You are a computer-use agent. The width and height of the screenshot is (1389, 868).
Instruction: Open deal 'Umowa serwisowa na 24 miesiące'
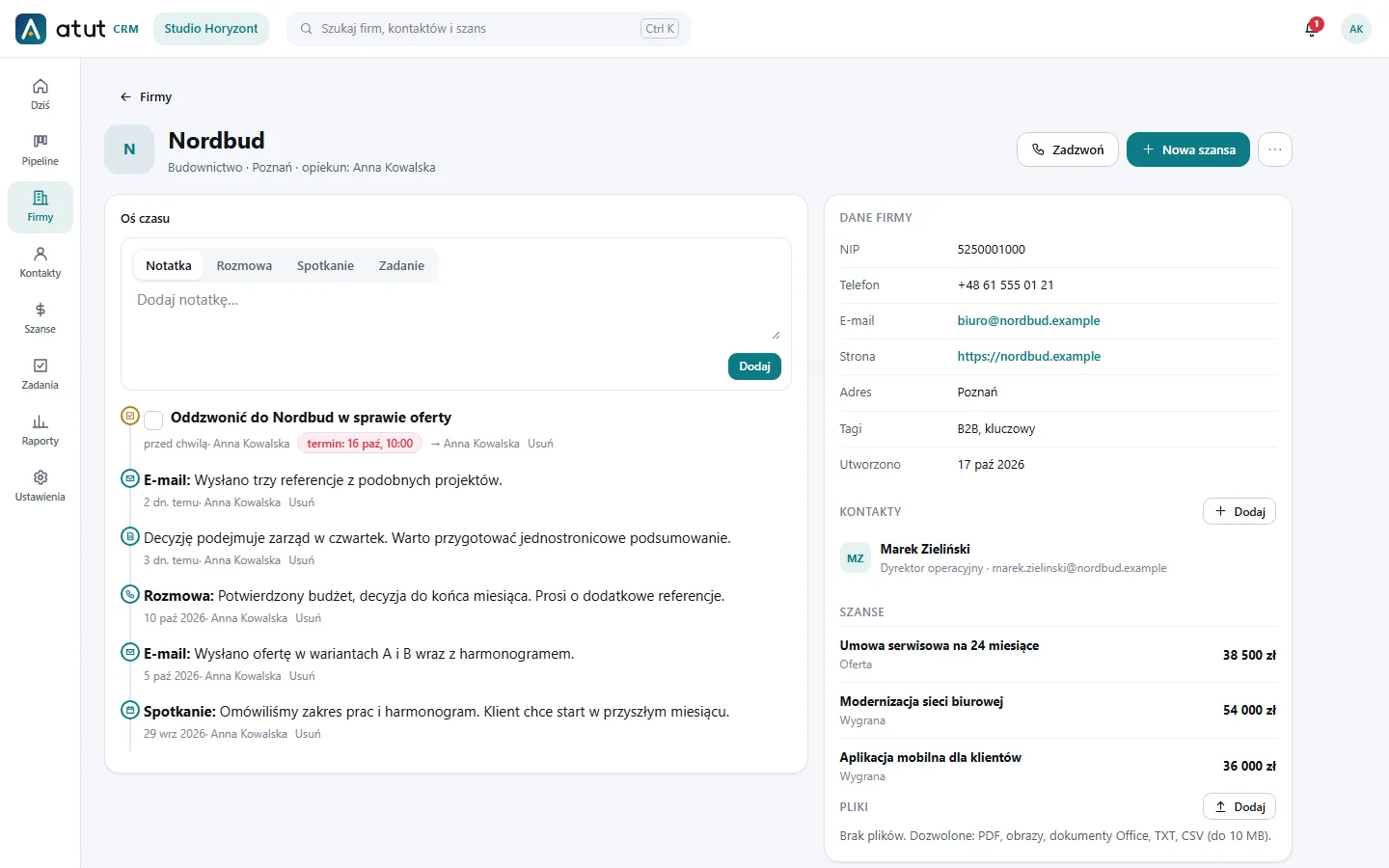[x=1058, y=655]
